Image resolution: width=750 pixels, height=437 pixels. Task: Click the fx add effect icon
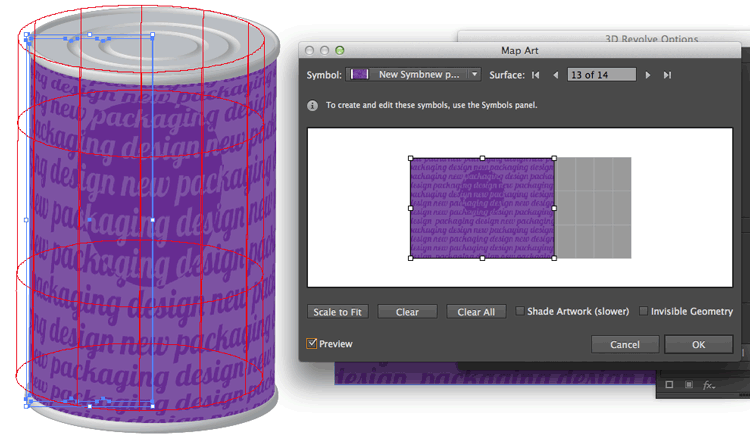pyautogui.click(x=708, y=385)
